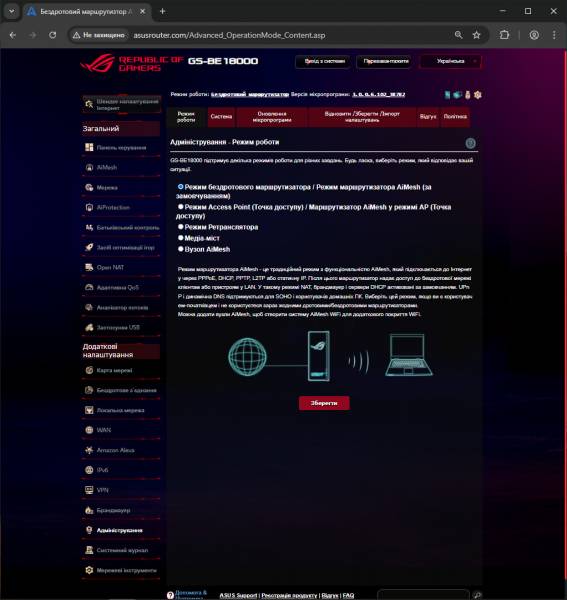Open the quick Internet setup wizard

[x=121, y=104]
